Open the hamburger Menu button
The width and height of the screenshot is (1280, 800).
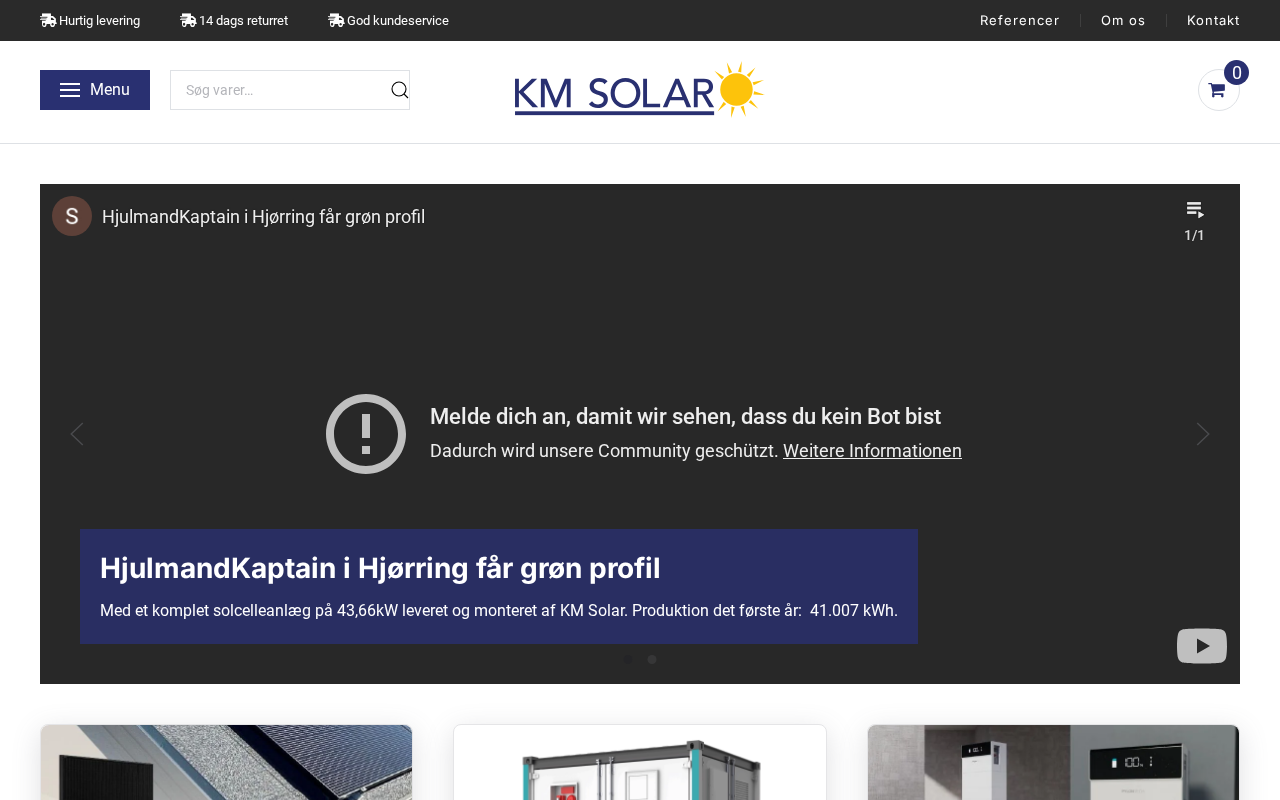(x=95, y=90)
